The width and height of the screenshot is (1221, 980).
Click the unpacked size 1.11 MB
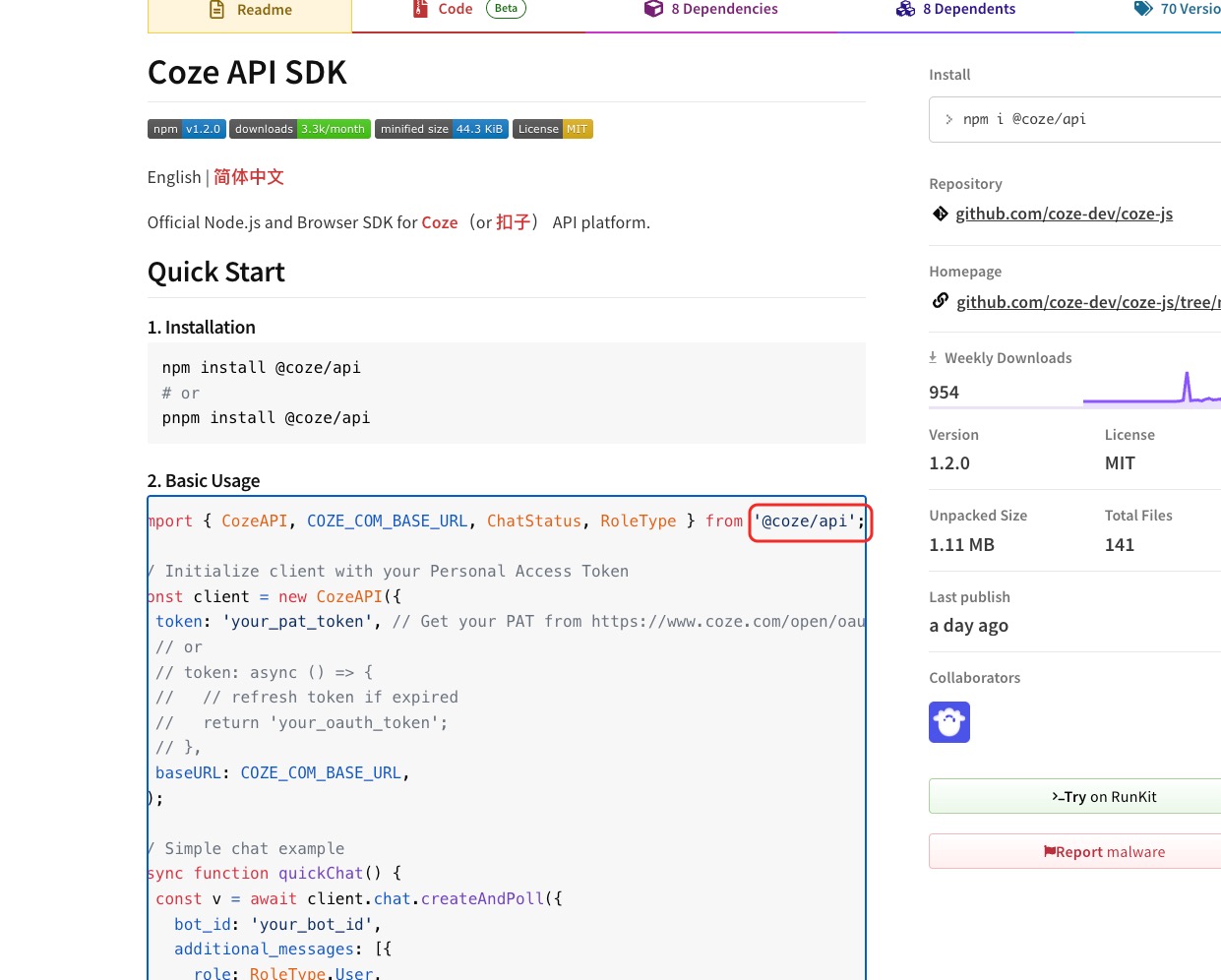pyautogui.click(x=962, y=545)
